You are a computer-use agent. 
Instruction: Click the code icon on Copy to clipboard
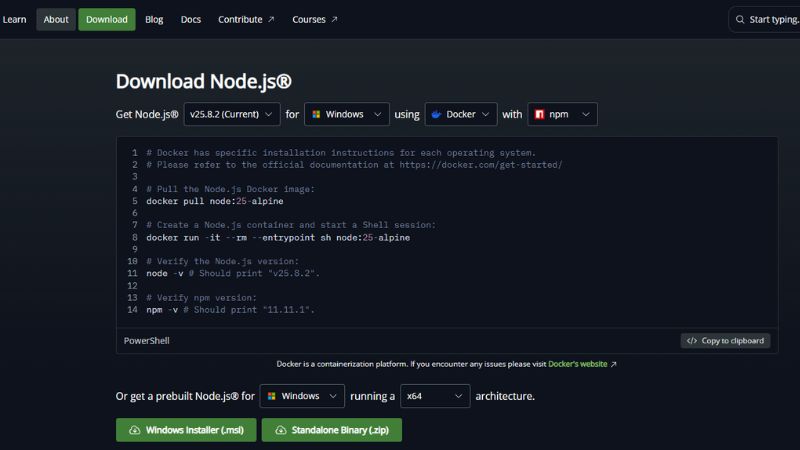692,341
